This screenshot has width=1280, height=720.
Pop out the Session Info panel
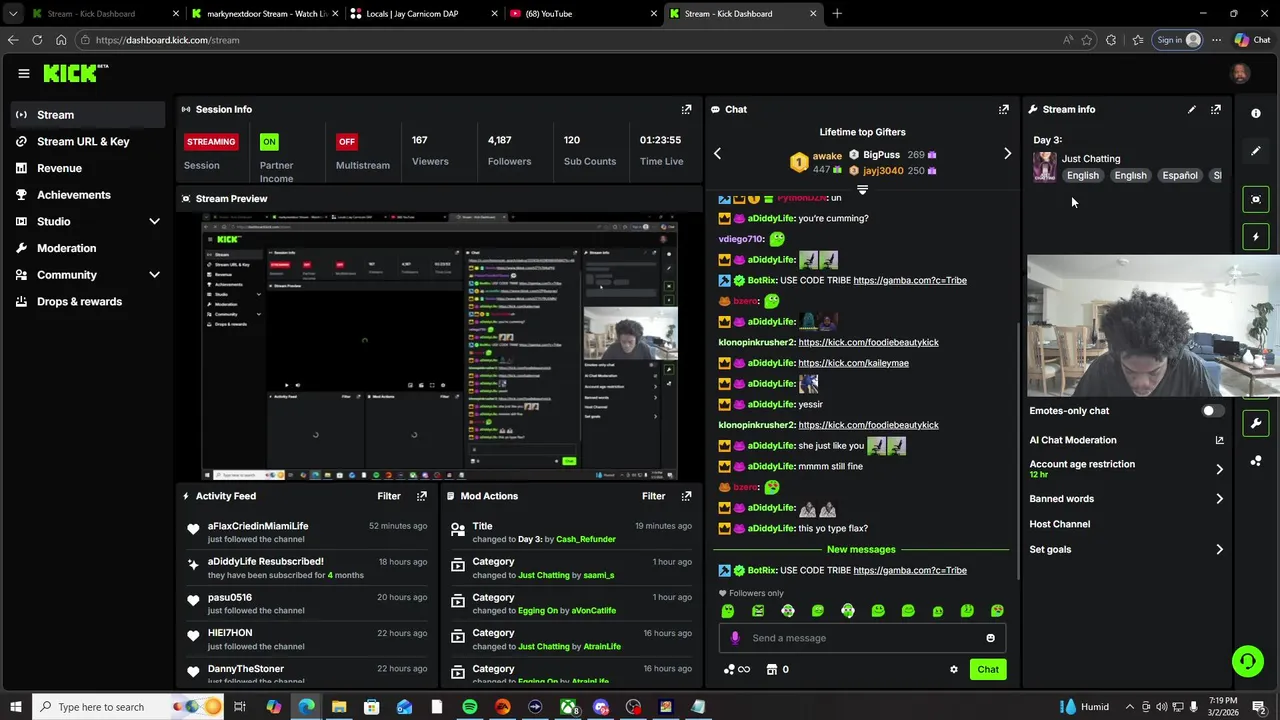(x=686, y=109)
